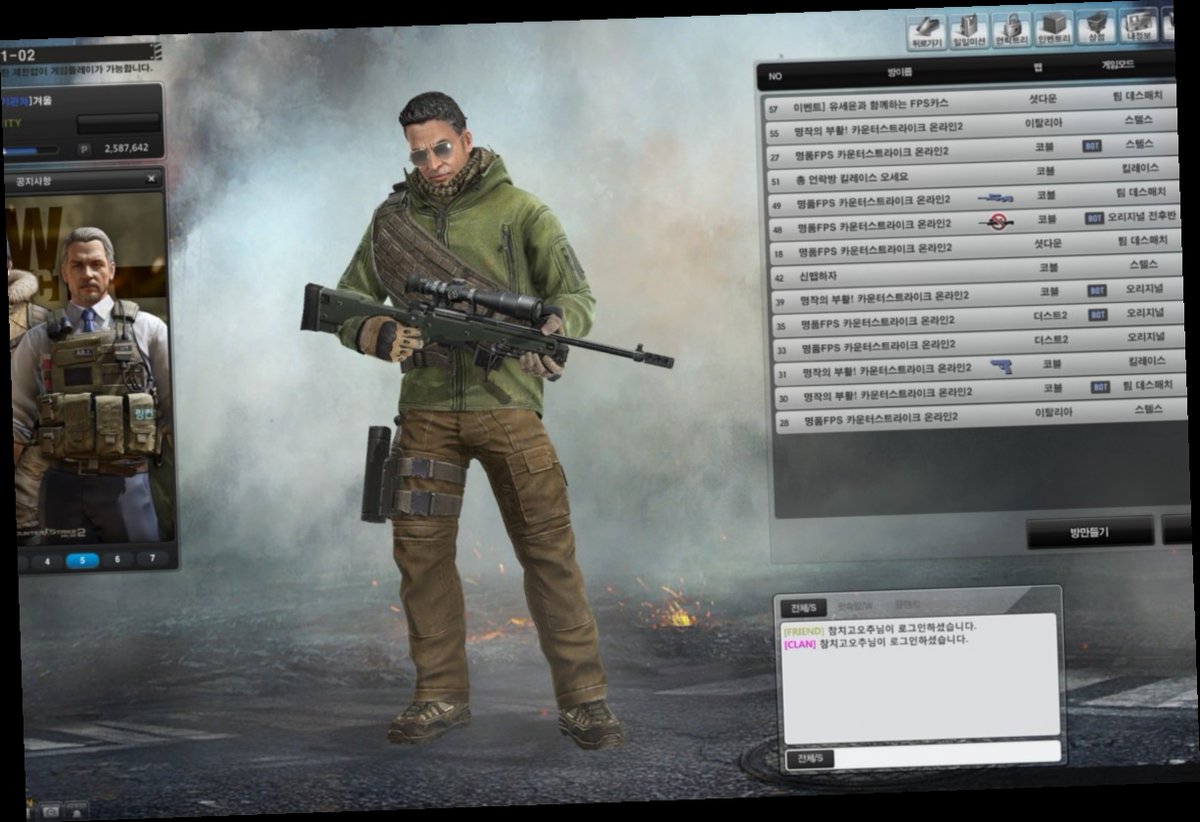Image resolution: width=1200 pixels, height=822 pixels.
Task: Click the sniper rifle icon in room 49
Action: pos(996,198)
